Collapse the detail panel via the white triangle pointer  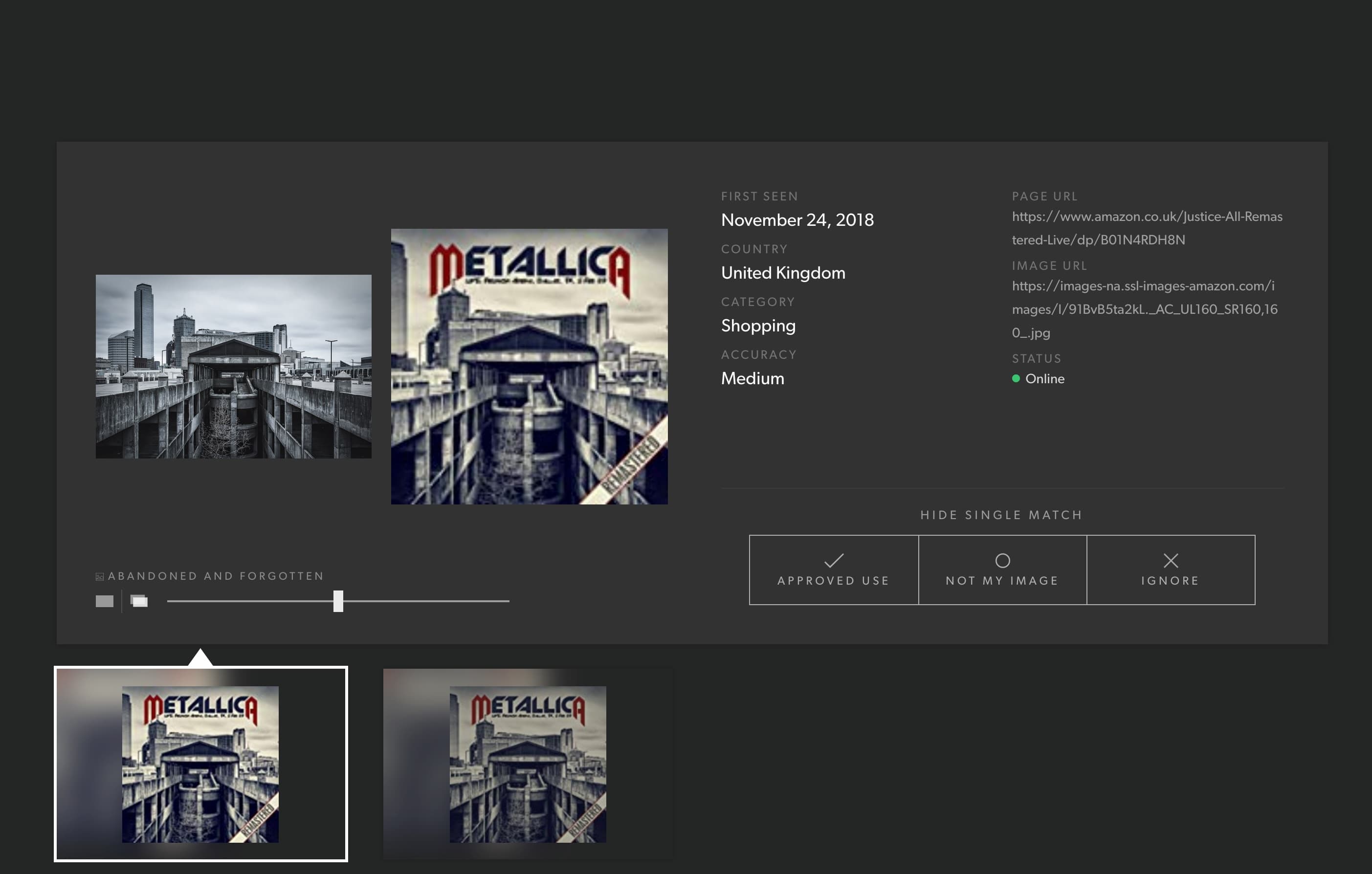[x=200, y=657]
